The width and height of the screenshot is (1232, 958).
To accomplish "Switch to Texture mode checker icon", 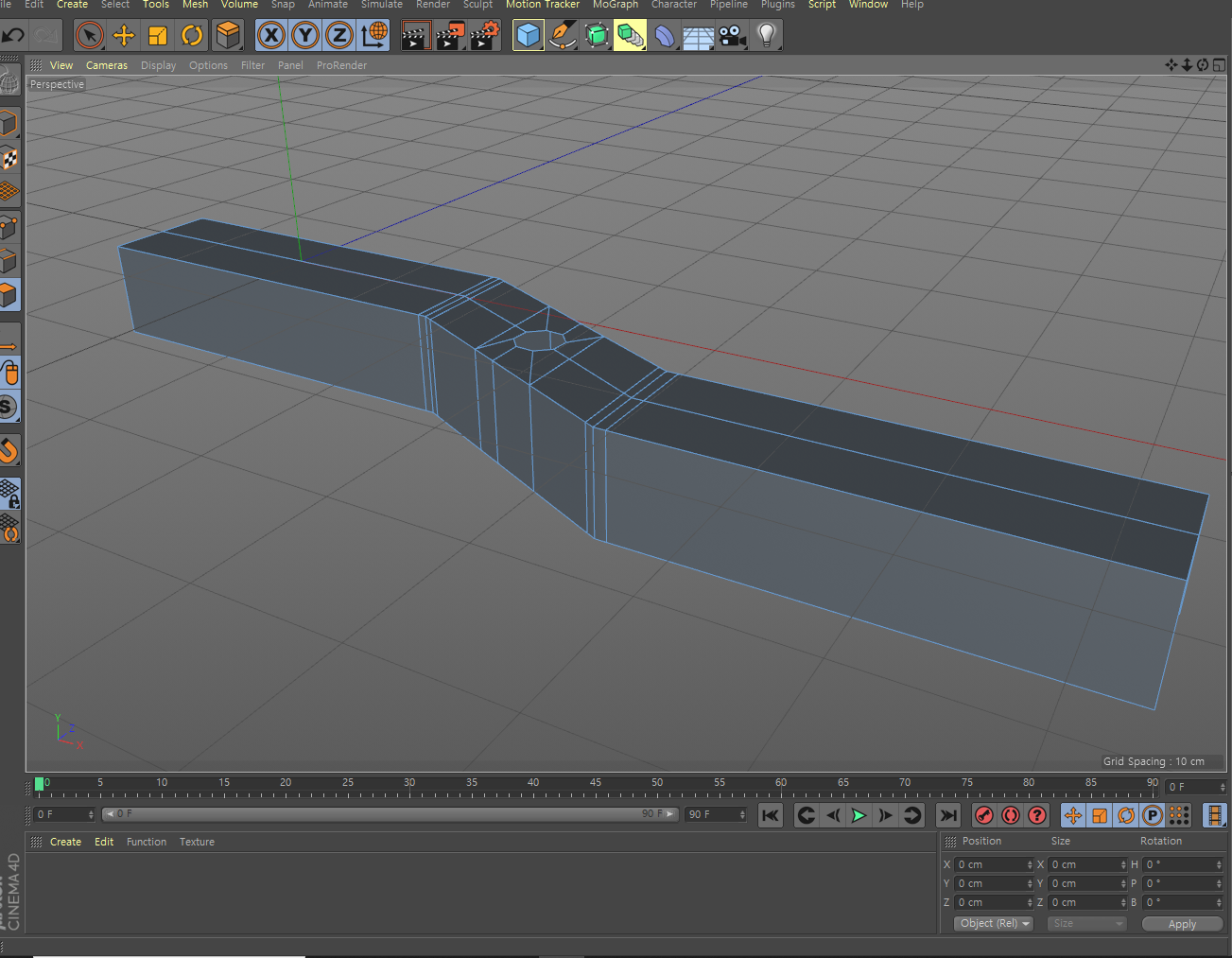I will tap(9, 158).
